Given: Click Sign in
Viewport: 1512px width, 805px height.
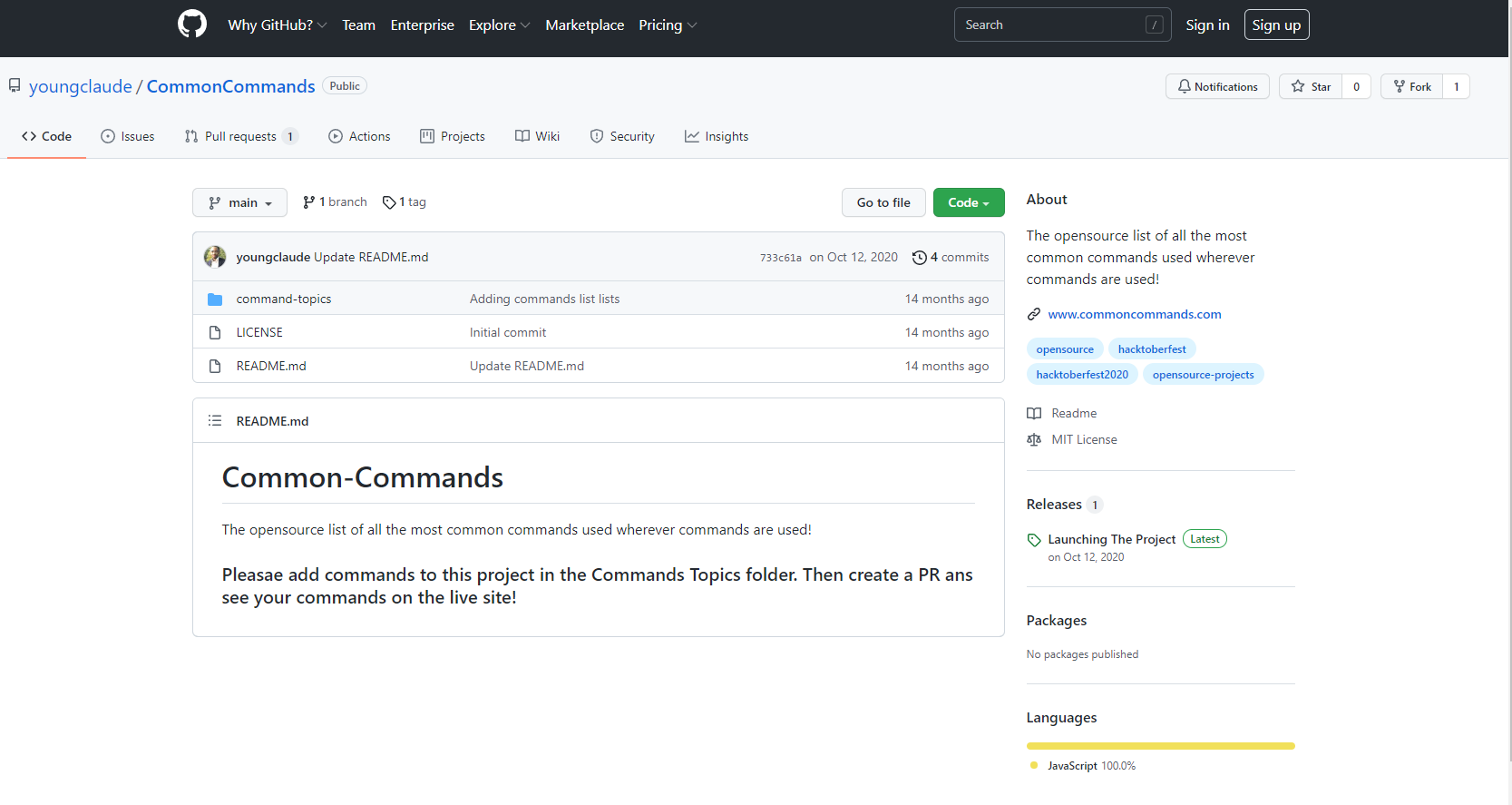Looking at the screenshot, I should tap(1207, 25).
